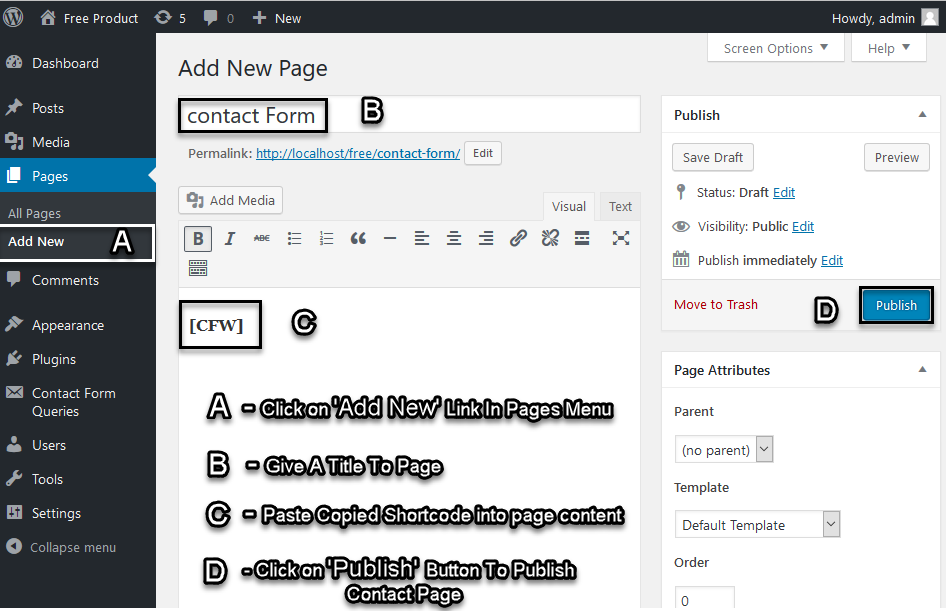Expand the Screen Options panel
Screen dimensions: 947x611
(x=776, y=48)
